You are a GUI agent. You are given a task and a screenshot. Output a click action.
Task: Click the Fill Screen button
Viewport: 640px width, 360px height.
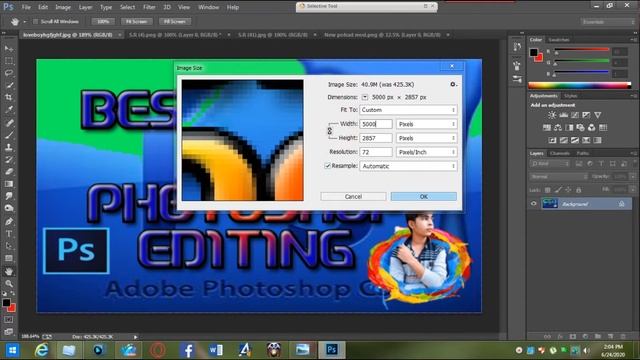(175, 21)
